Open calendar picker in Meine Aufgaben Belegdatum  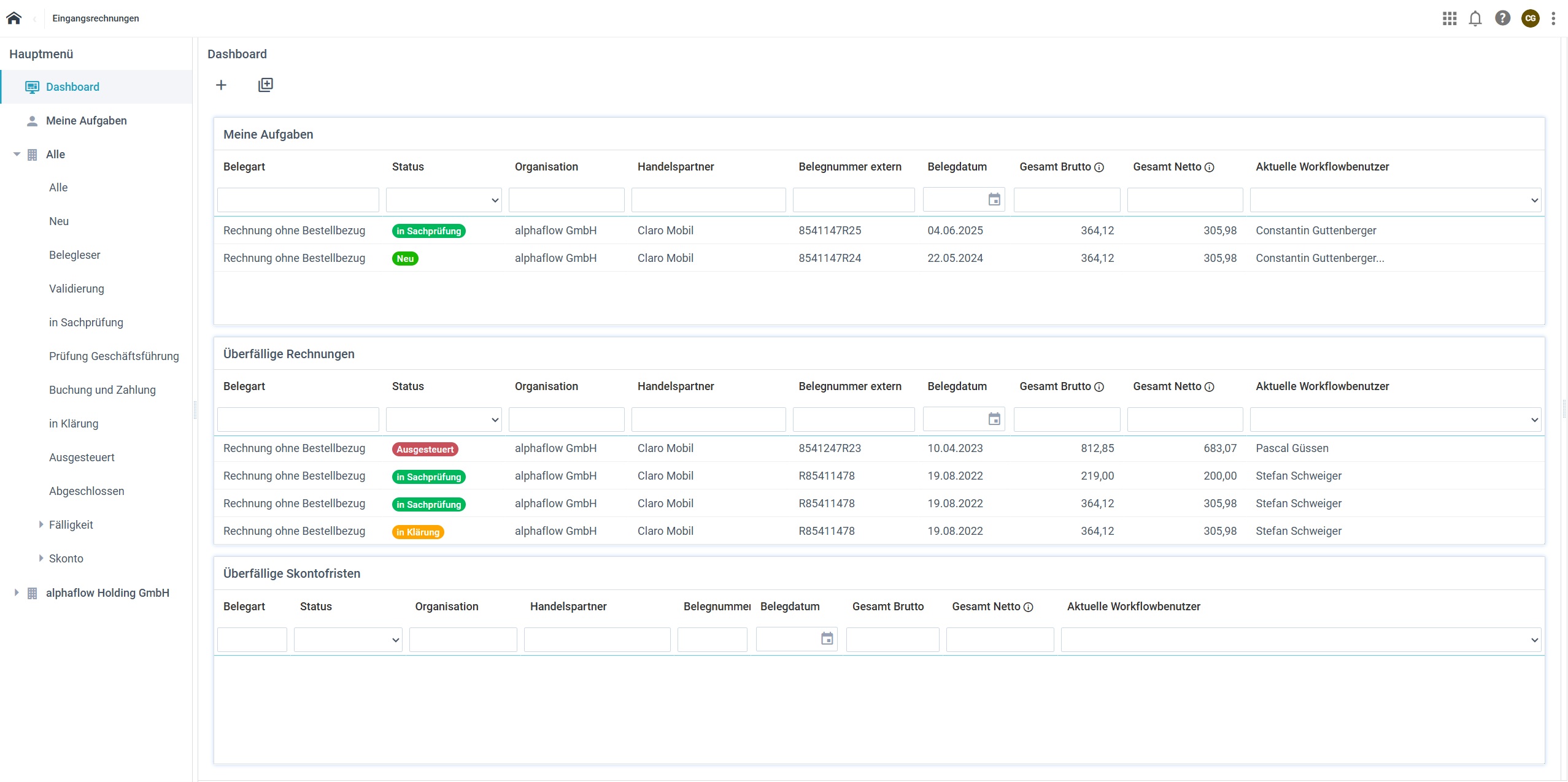(x=994, y=199)
